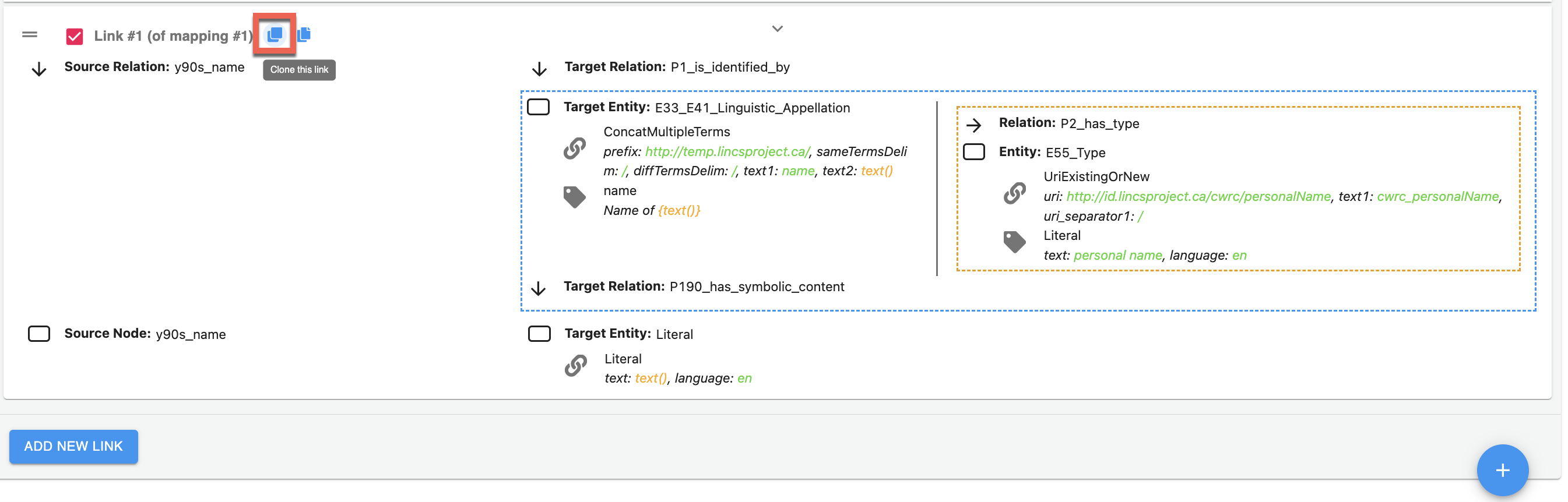This screenshot has width=1568, height=502.
Task: Collapse Link #1 with the top chevron
Action: coord(778,29)
